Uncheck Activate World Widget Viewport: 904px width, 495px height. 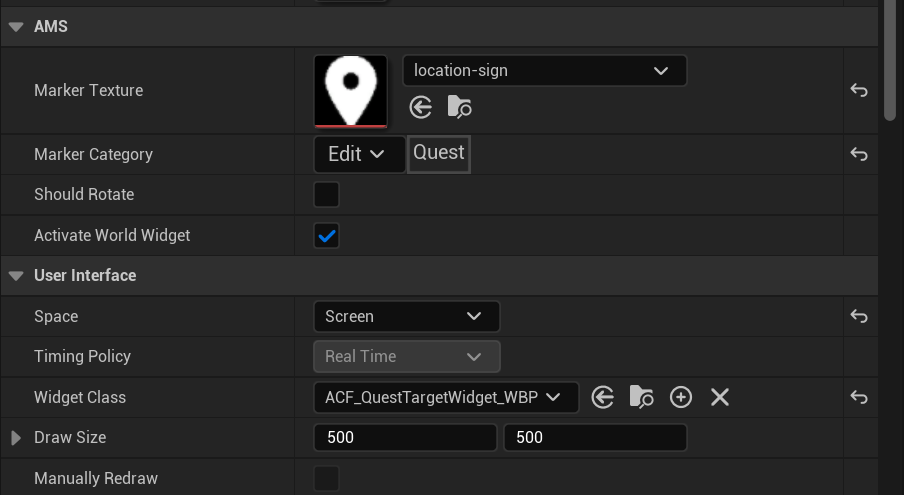[x=327, y=235]
